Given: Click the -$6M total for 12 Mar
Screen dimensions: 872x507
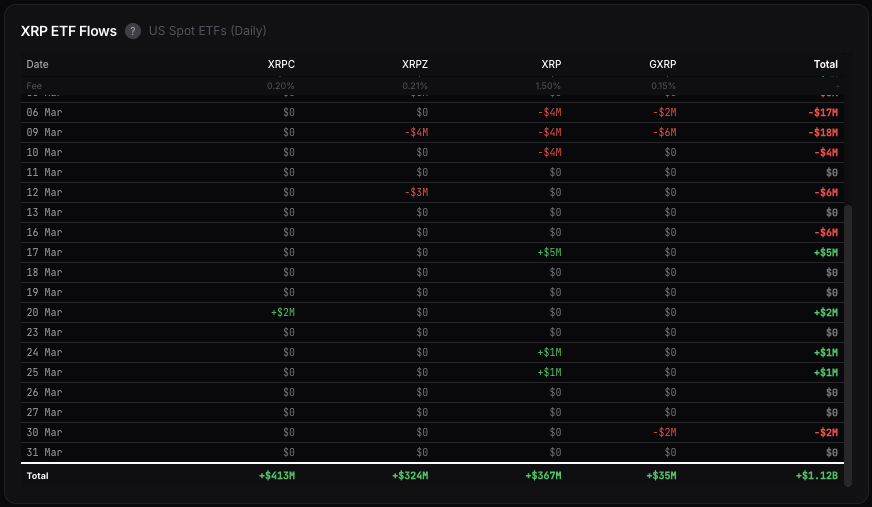Looking at the screenshot, I should [x=826, y=192].
